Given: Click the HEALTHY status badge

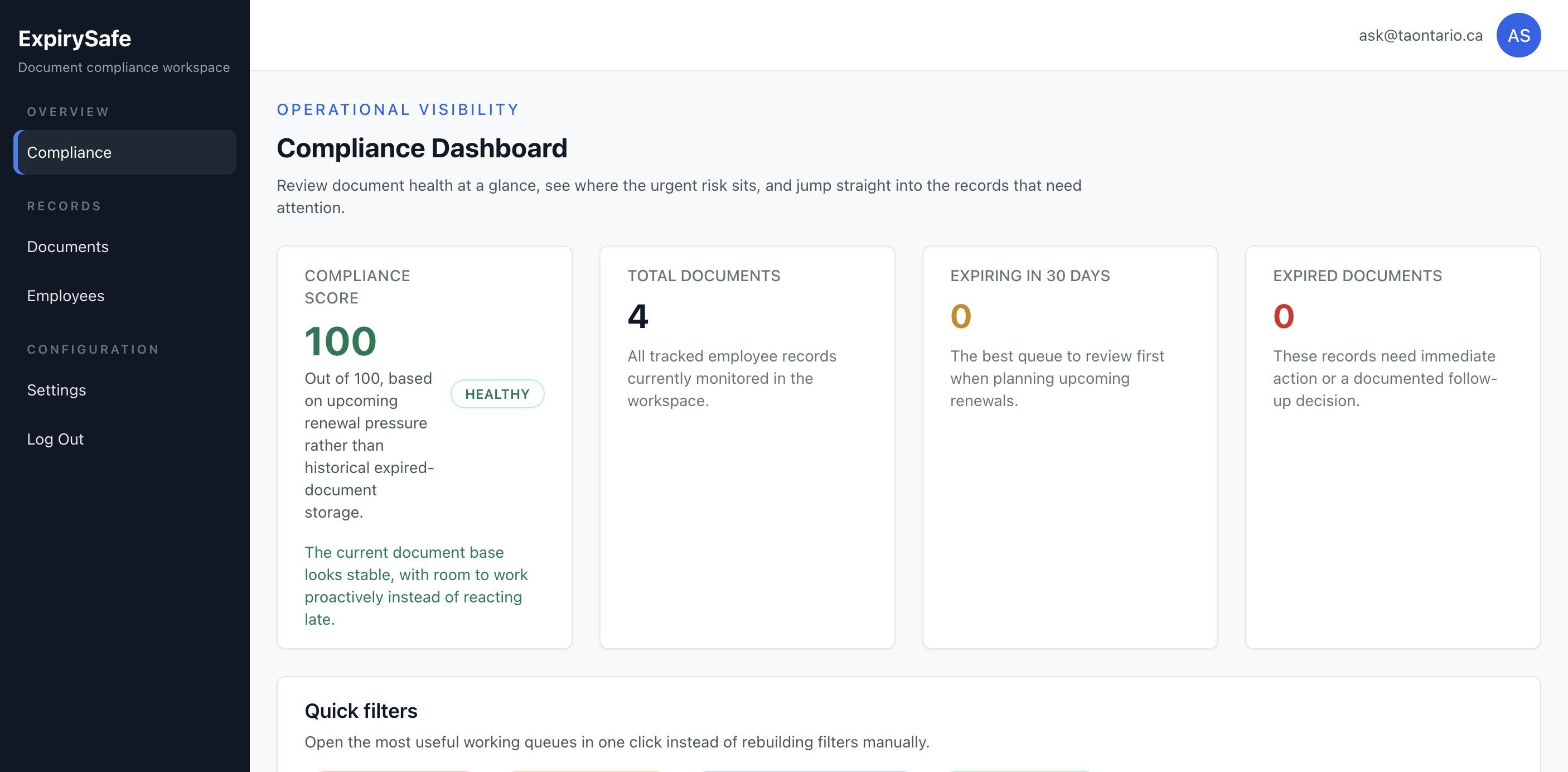Looking at the screenshot, I should click(x=497, y=394).
